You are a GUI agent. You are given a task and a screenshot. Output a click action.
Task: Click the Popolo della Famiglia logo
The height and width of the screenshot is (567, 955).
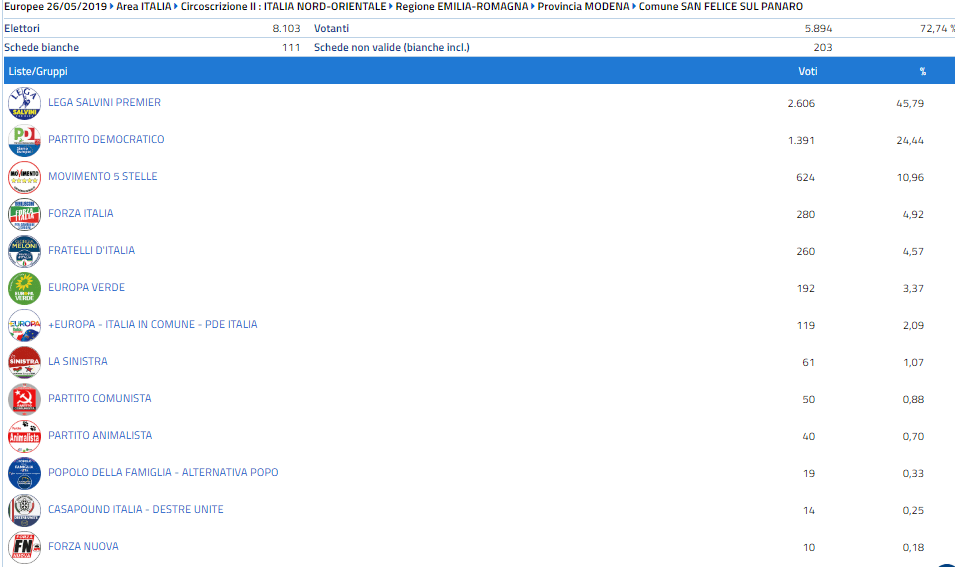[24, 473]
